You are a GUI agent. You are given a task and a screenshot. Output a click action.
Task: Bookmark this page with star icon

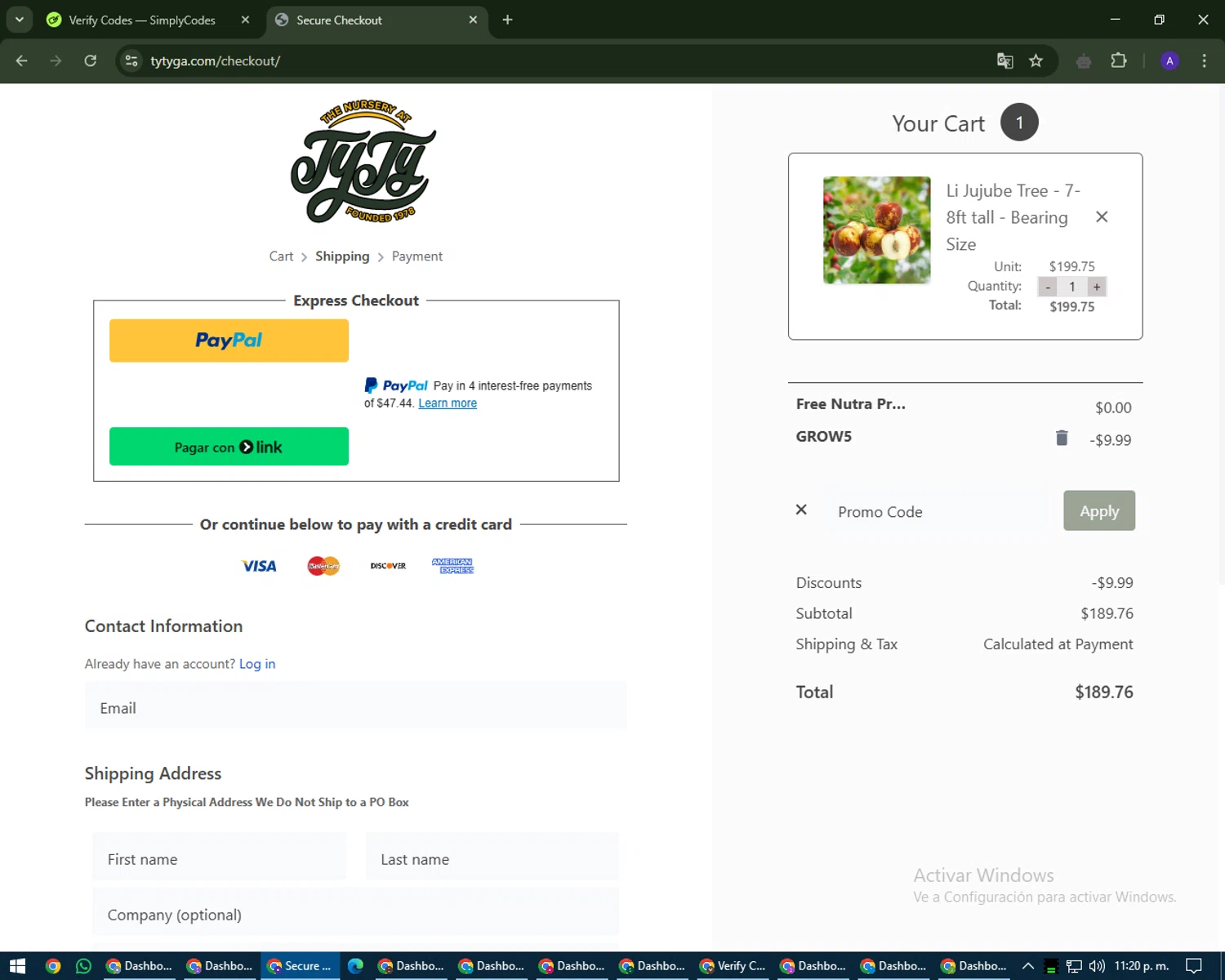[x=1036, y=60]
